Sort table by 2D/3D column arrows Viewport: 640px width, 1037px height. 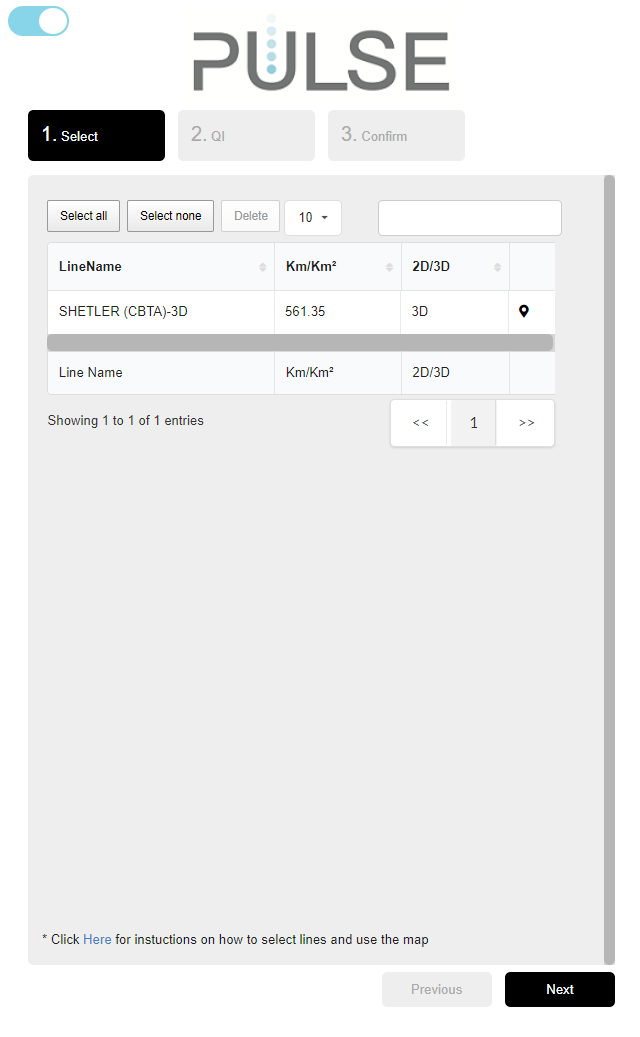click(497, 267)
